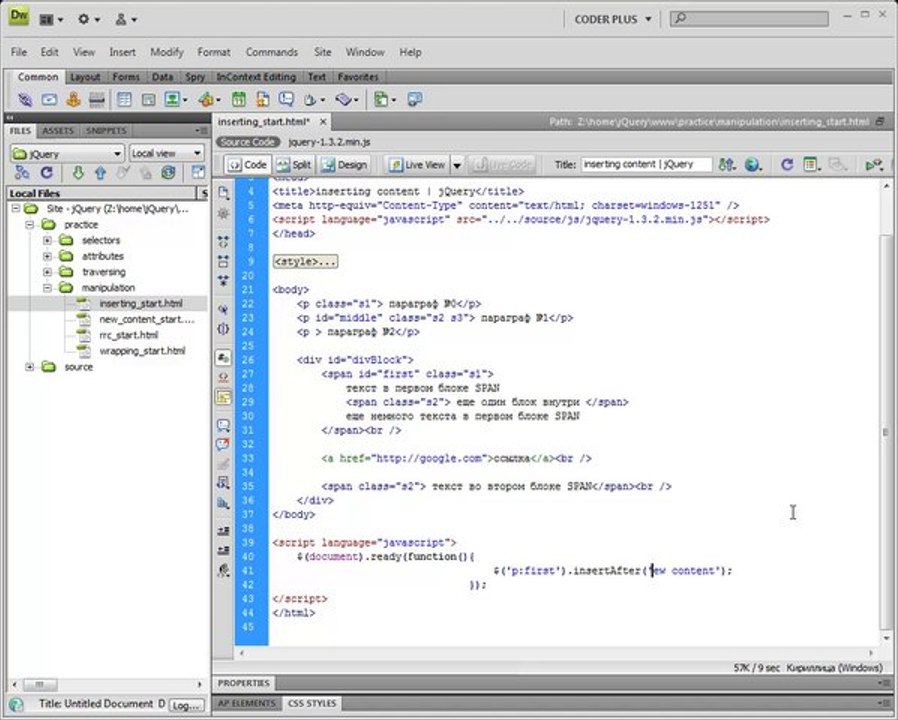The image size is (898, 720).
Task: Open Documents list in the coding toolbar
Action: pos(223,193)
